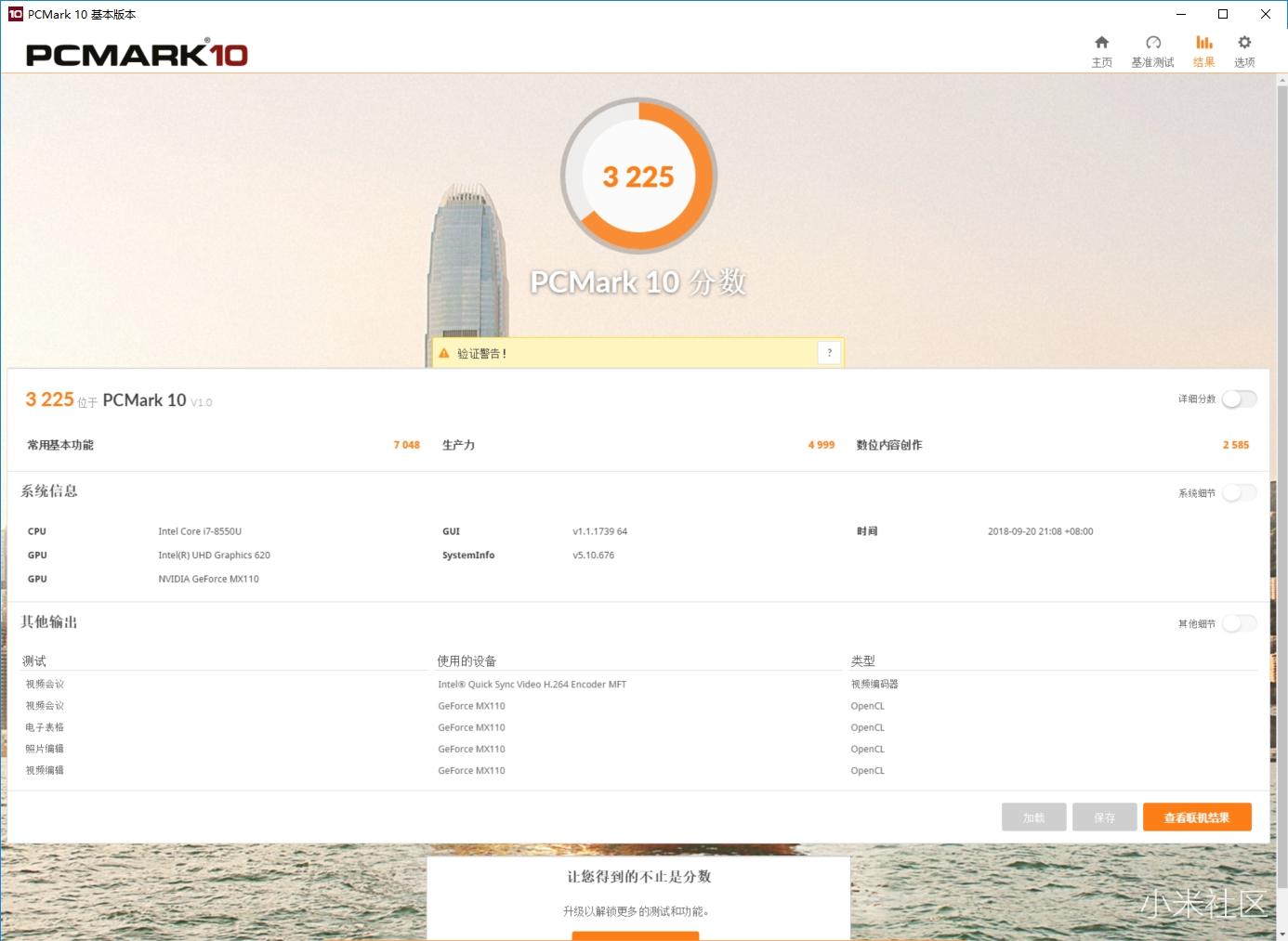Click the 测试 column header
The height and width of the screenshot is (941, 1288).
click(x=34, y=660)
